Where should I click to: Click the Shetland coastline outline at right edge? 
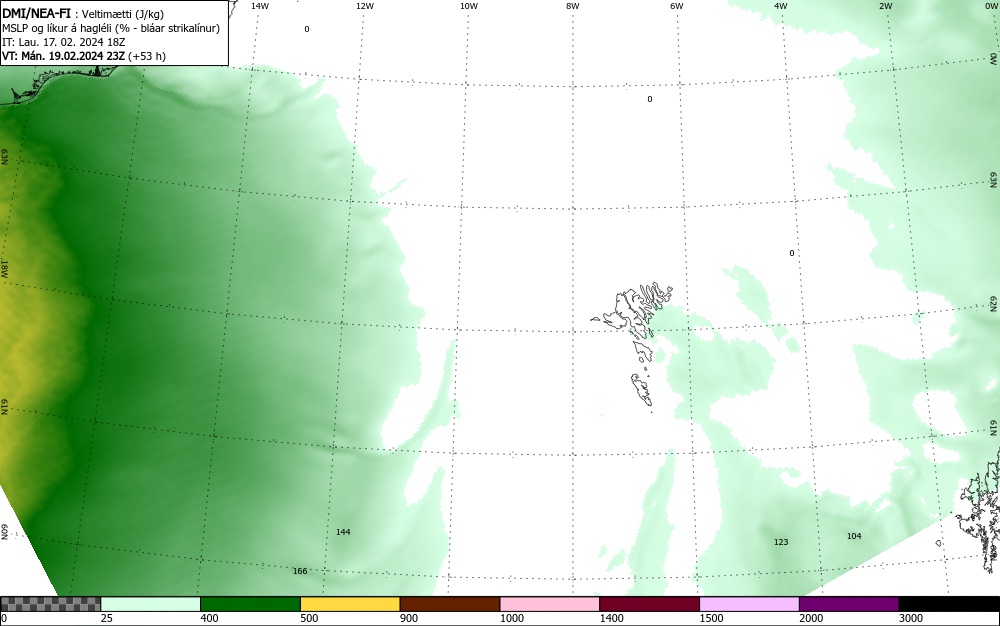coord(978,510)
